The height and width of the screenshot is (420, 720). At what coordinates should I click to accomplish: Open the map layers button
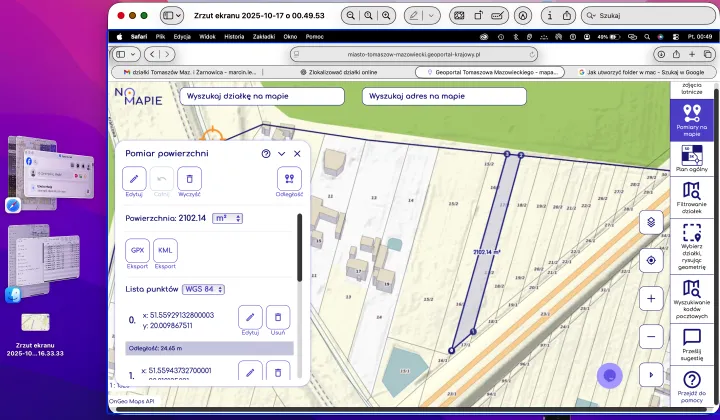(x=651, y=222)
